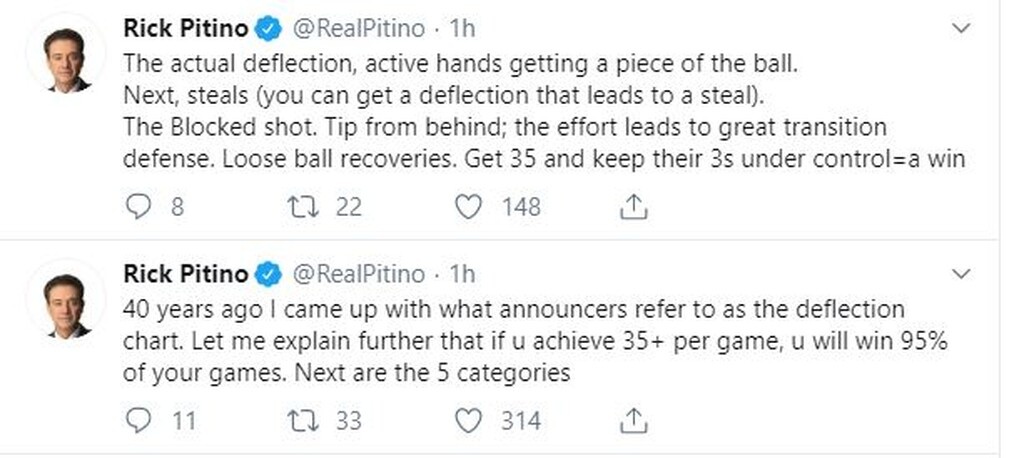Click verified badge on the "actual deflection" tweet

pyautogui.click(x=269, y=29)
